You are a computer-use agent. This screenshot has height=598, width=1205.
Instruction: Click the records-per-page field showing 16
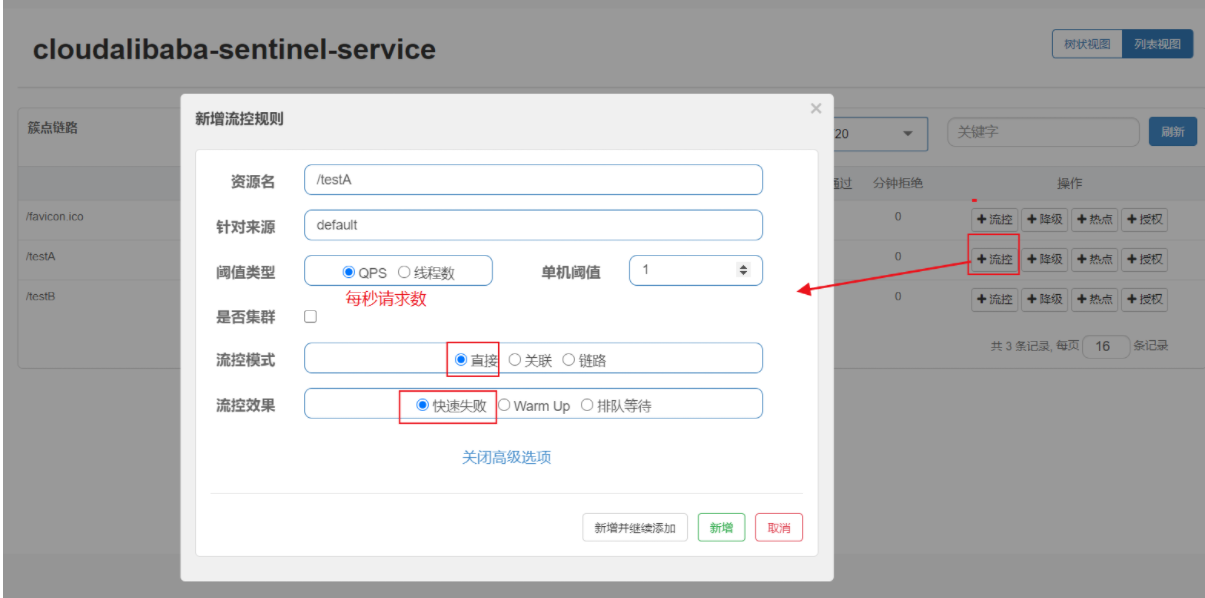click(x=1106, y=346)
